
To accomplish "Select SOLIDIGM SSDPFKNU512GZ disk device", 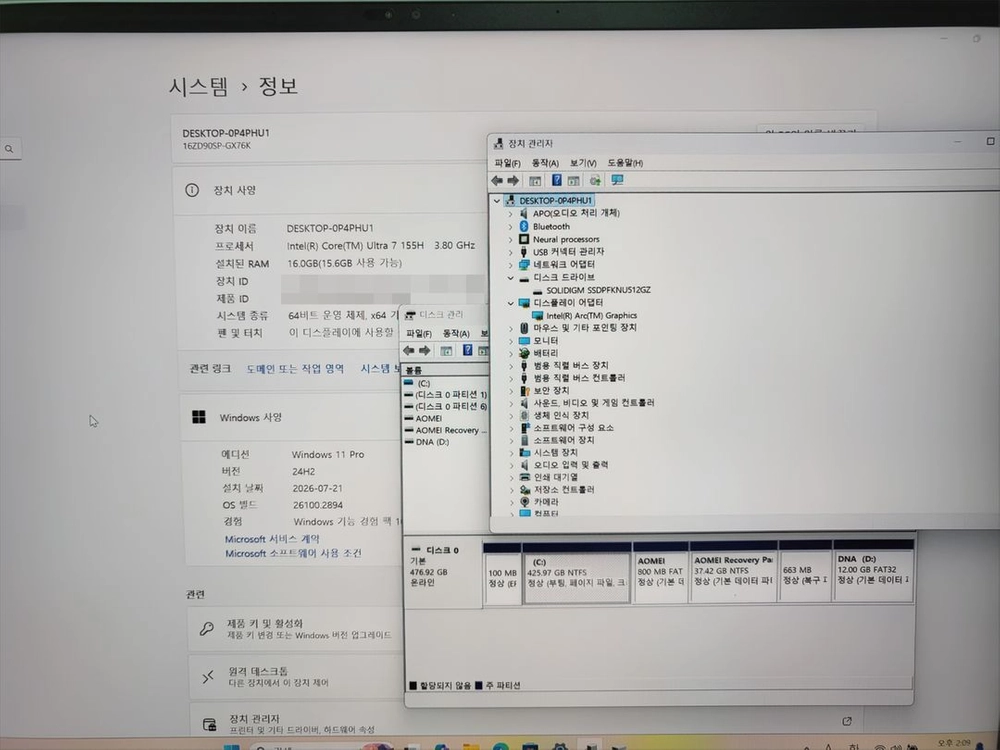I will 598,290.
